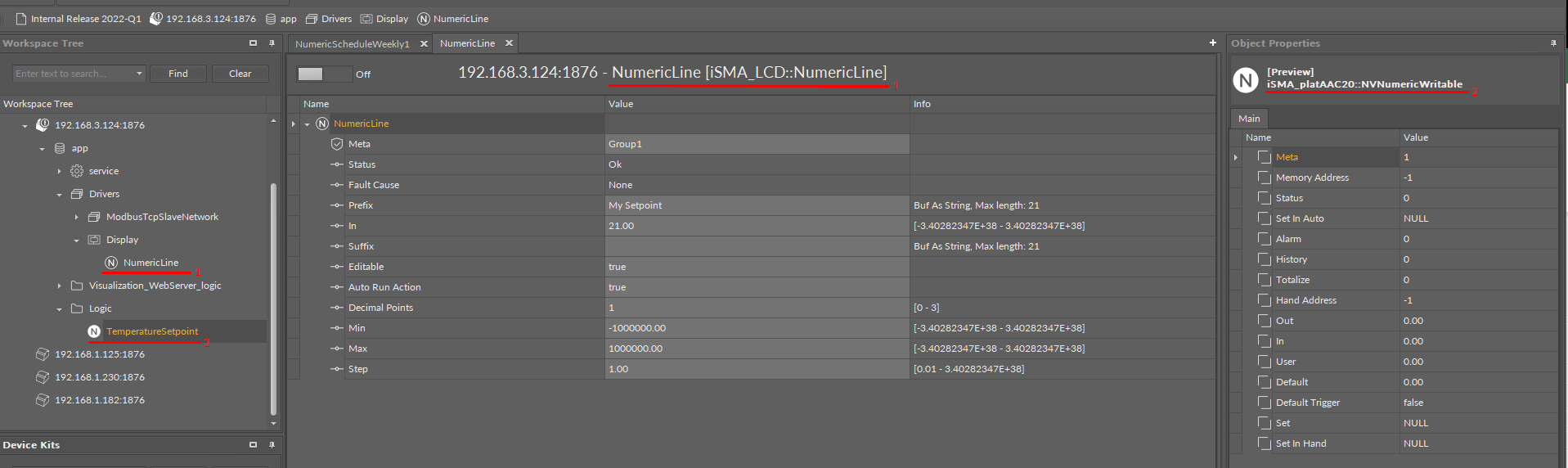Click the plus icon to add new tab
The width and height of the screenshot is (1568, 468).
tap(1212, 43)
